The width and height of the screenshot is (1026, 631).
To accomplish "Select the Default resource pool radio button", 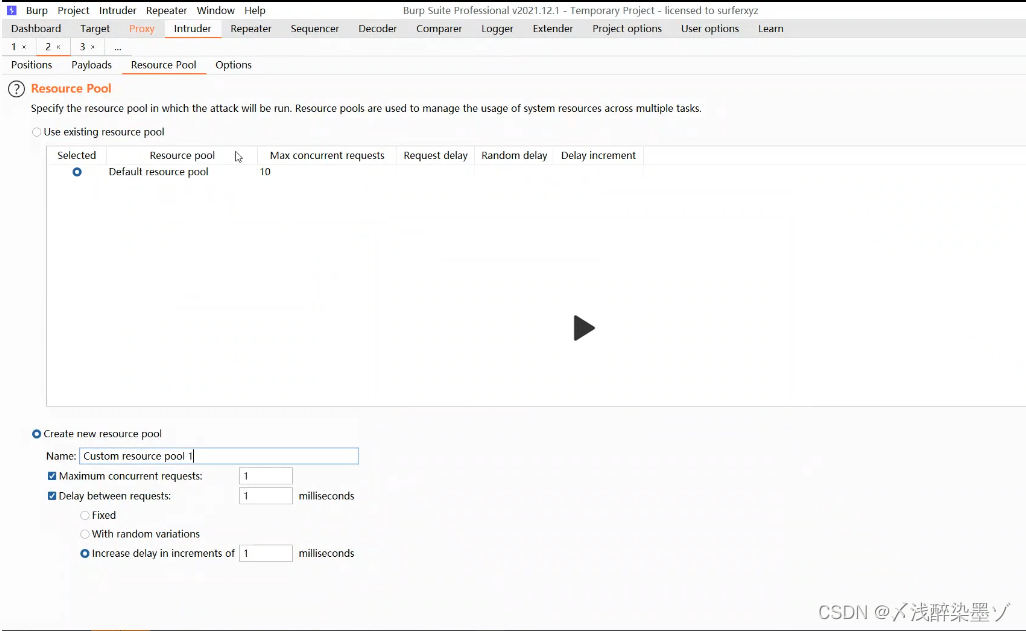I will tap(77, 172).
